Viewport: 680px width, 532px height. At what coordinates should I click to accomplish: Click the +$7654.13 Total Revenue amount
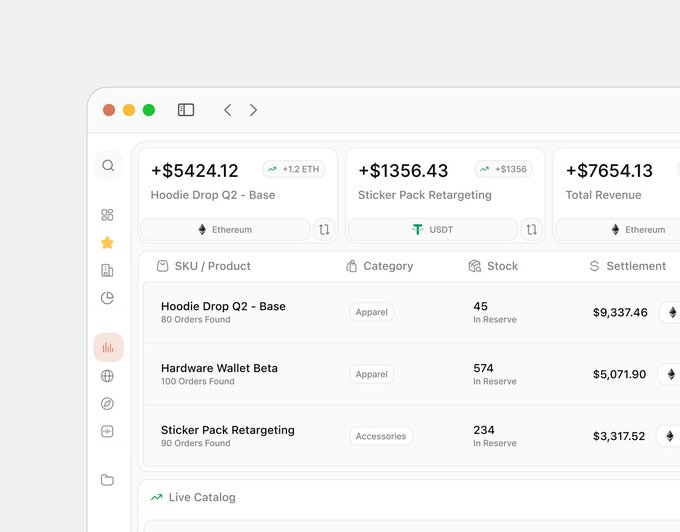click(x=609, y=170)
